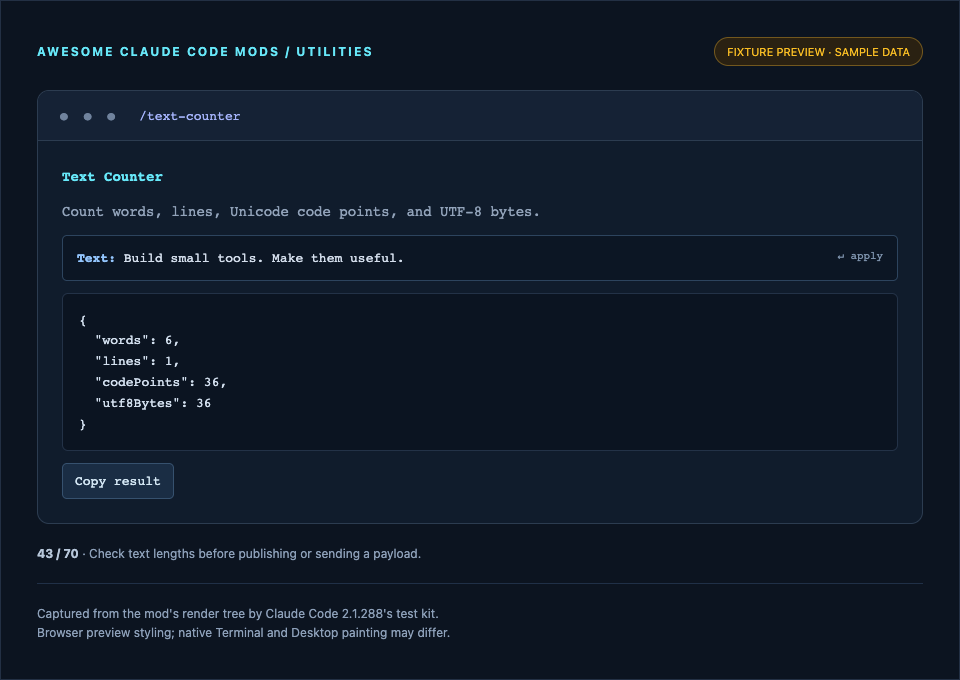
Task: Click 'Check text lengths before publishing' caption
Action: pos(255,554)
